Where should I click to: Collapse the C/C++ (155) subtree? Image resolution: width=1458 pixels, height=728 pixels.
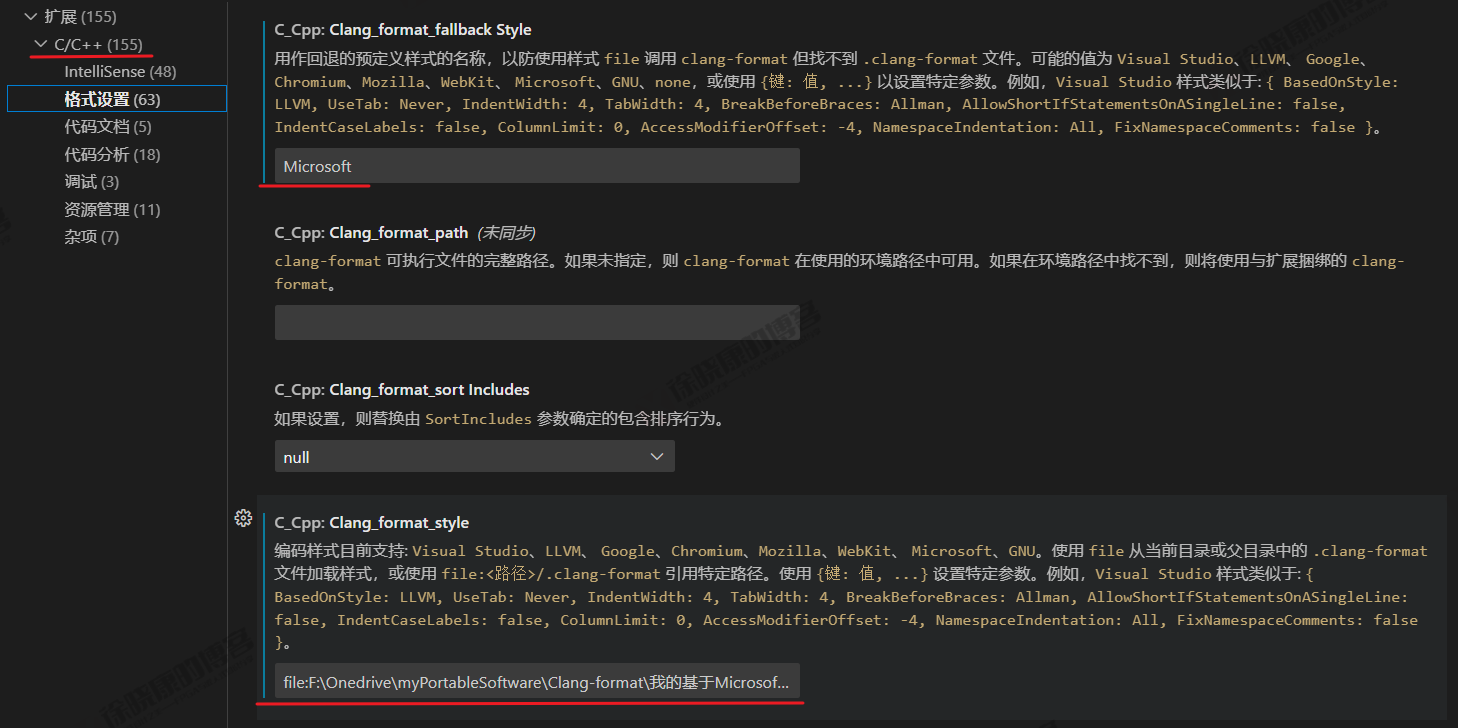click(39, 44)
